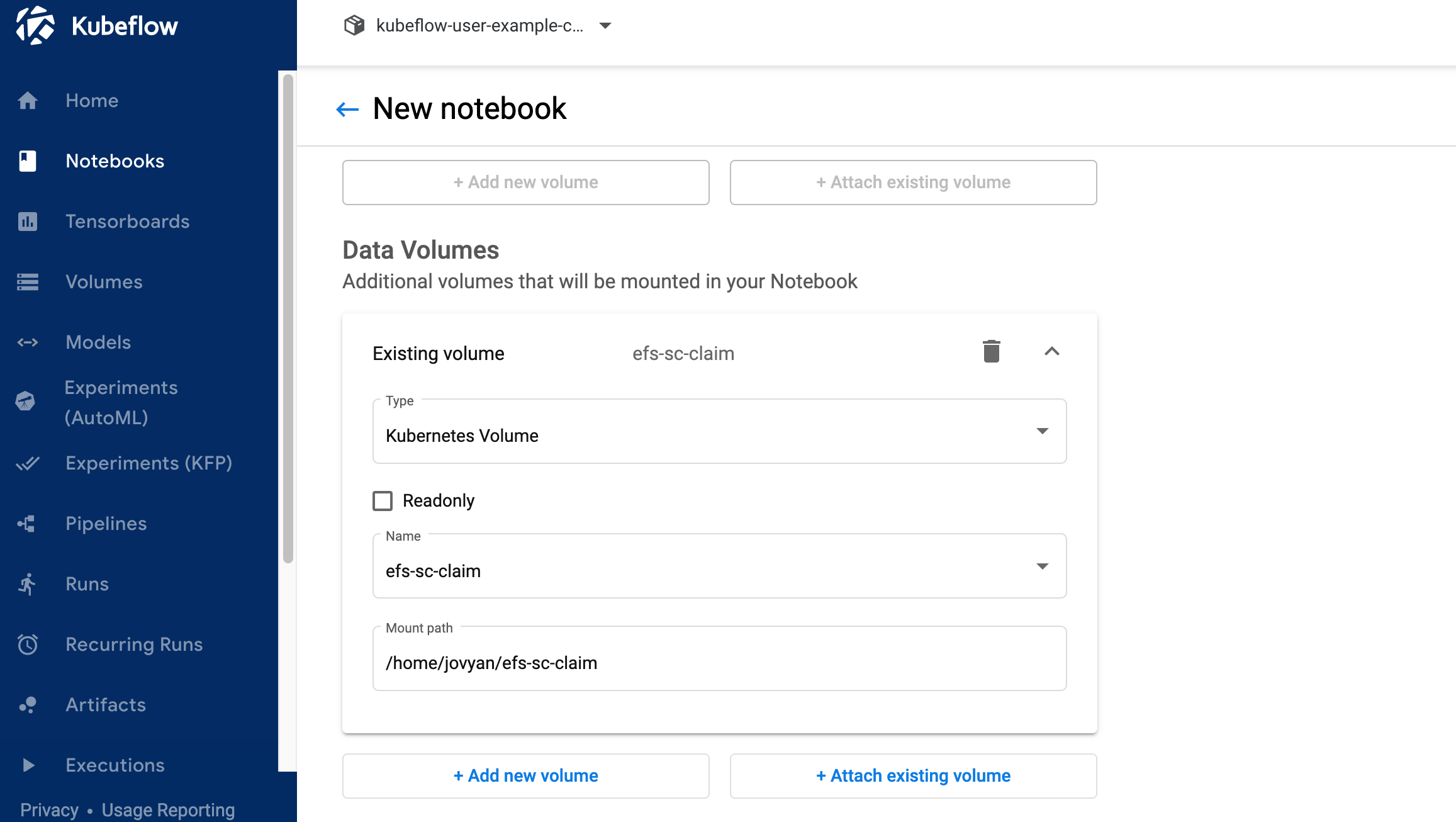Delete the efs-sc-claim existing volume
The width and height of the screenshot is (1456, 822).
pos(991,351)
